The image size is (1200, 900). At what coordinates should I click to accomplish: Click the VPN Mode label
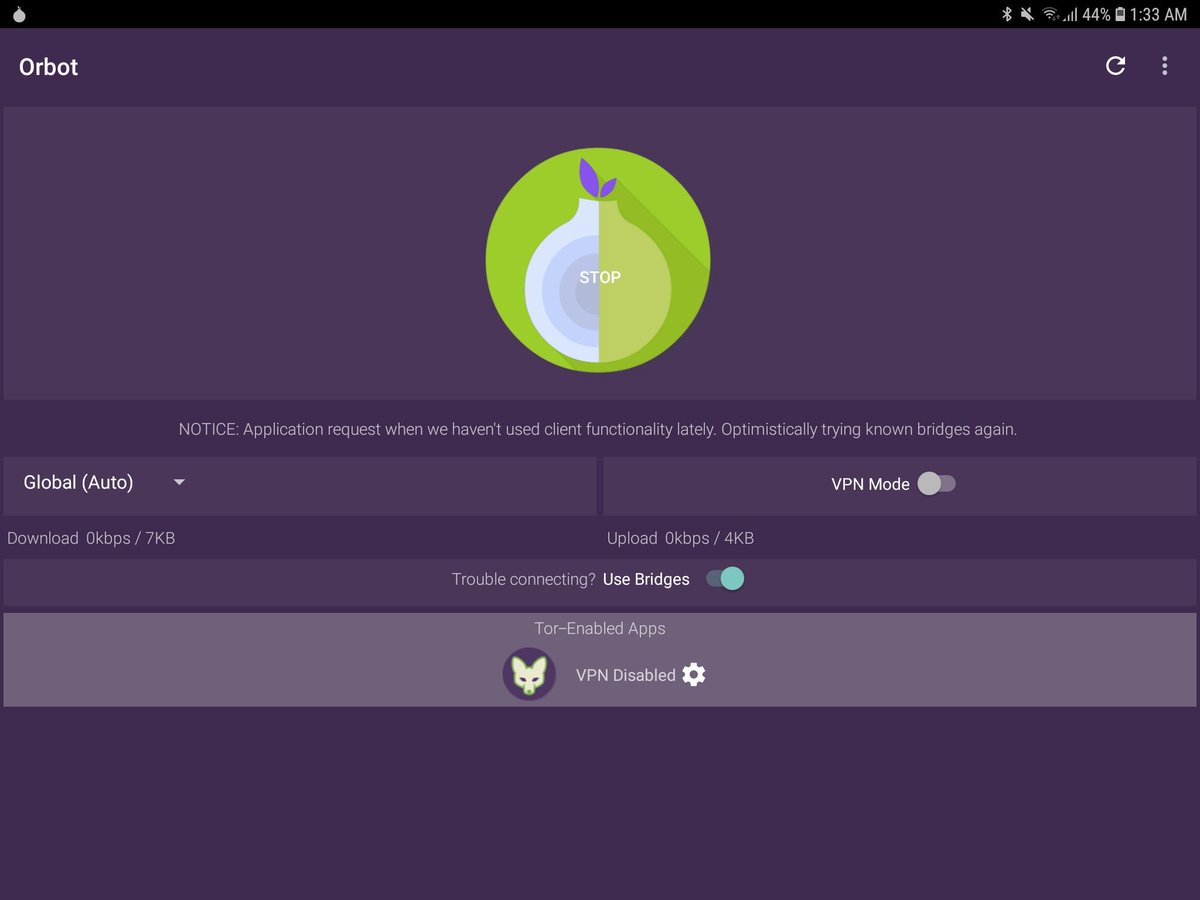click(x=870, y=484)
